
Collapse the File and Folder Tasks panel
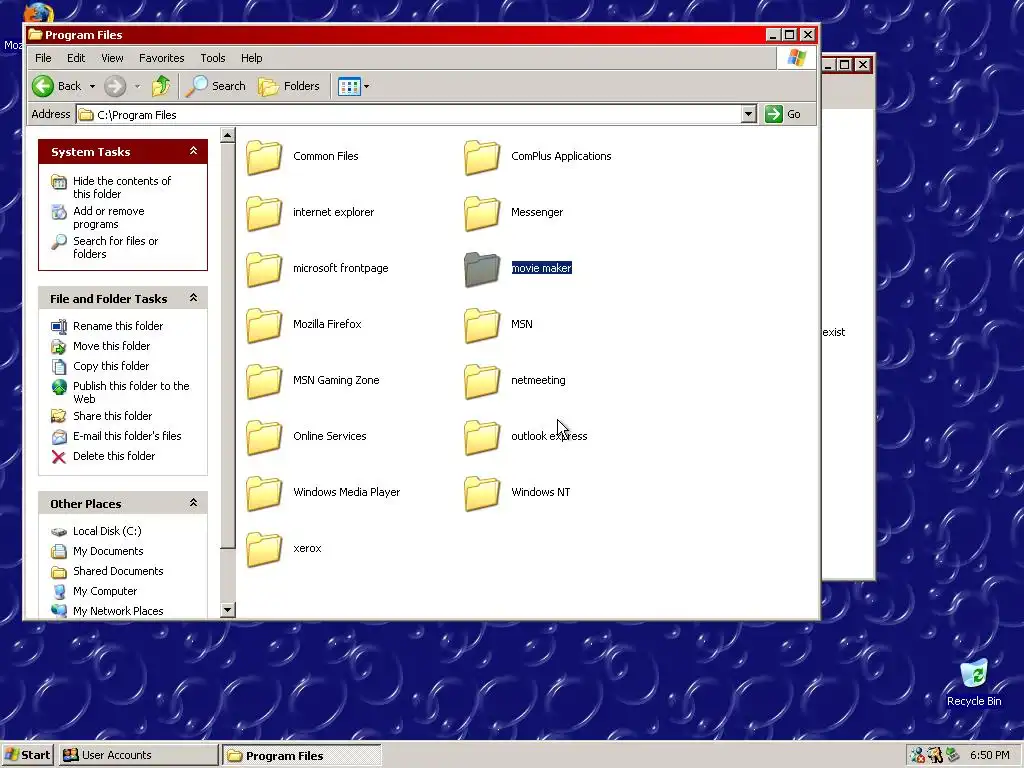[193, 298]
